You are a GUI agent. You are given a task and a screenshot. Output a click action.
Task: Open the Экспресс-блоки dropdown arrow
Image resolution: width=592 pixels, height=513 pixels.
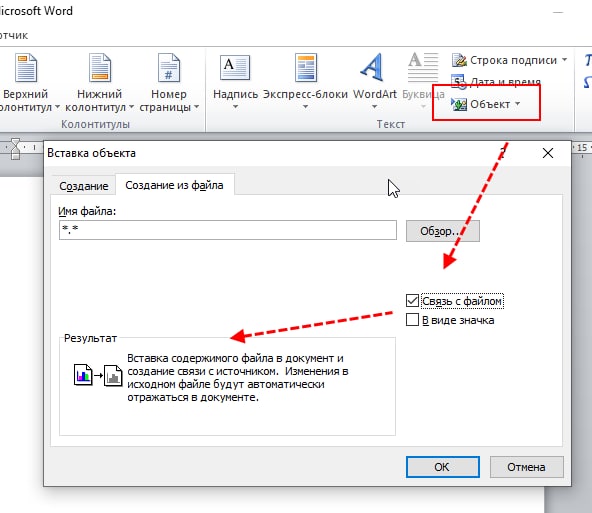pos(305,107)
